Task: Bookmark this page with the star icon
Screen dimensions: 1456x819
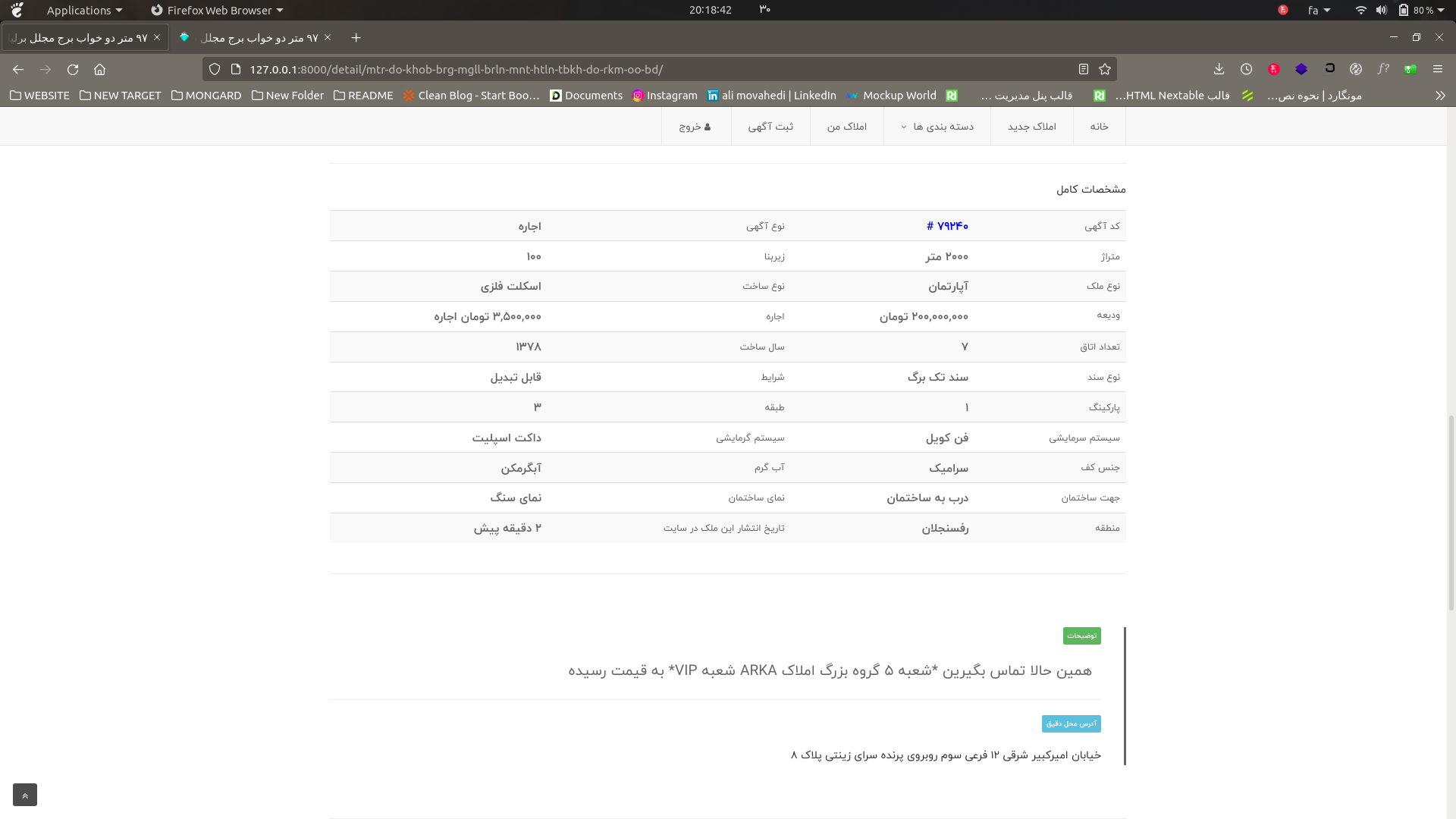Action: (x=1105, y=69)
